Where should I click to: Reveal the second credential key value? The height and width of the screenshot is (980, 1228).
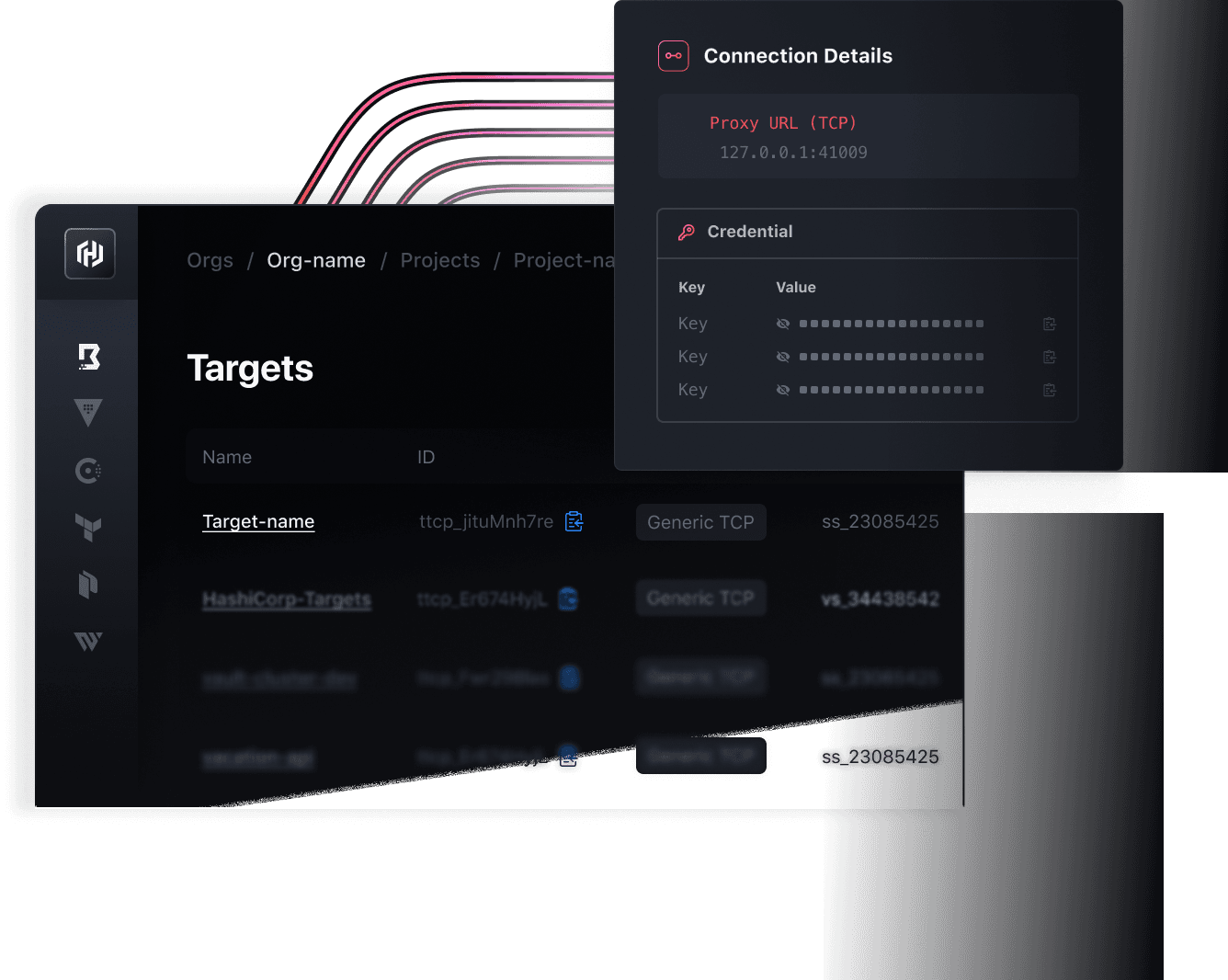pyautogui.click(x=783, y=357)
